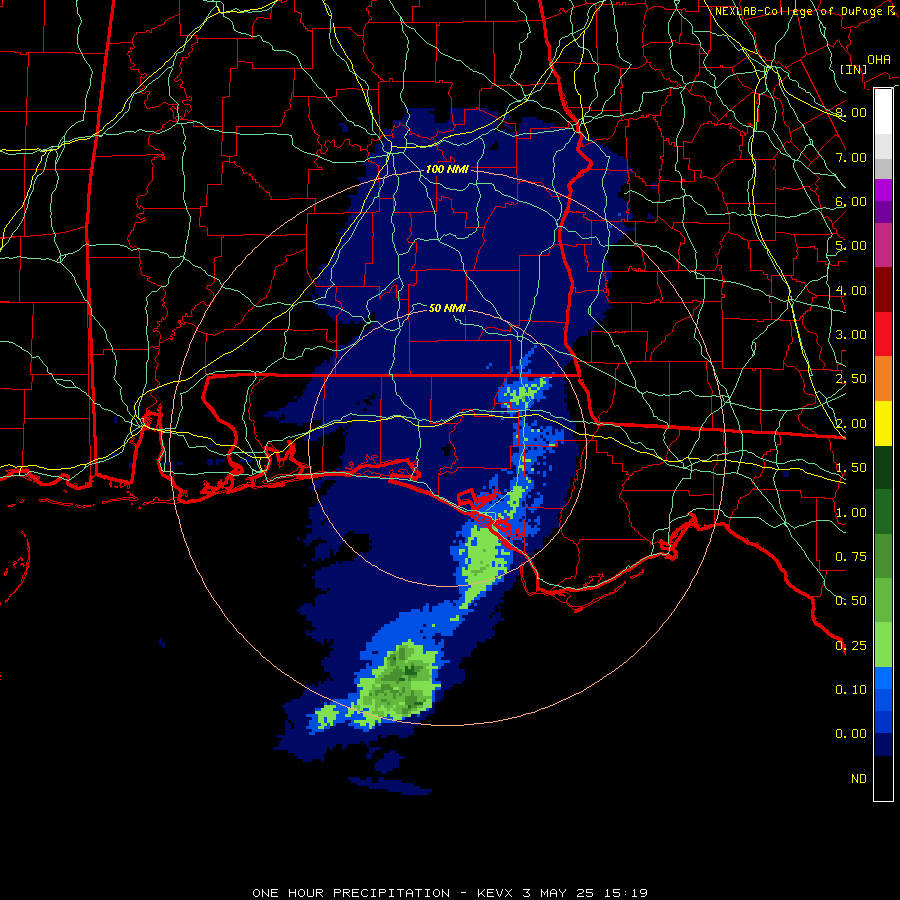Click the 'OHA' product code label
The width and height of the screenshot is (900, 900).
879,60
